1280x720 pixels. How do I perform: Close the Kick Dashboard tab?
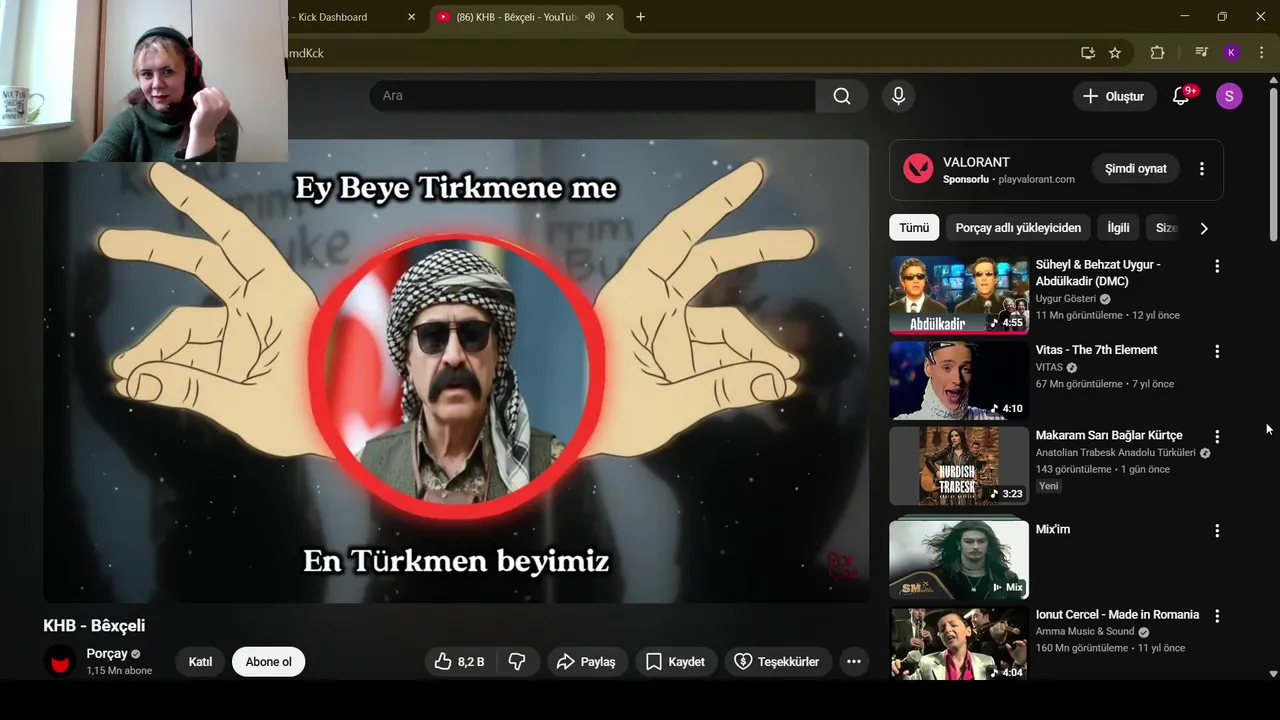pos(411,17)
